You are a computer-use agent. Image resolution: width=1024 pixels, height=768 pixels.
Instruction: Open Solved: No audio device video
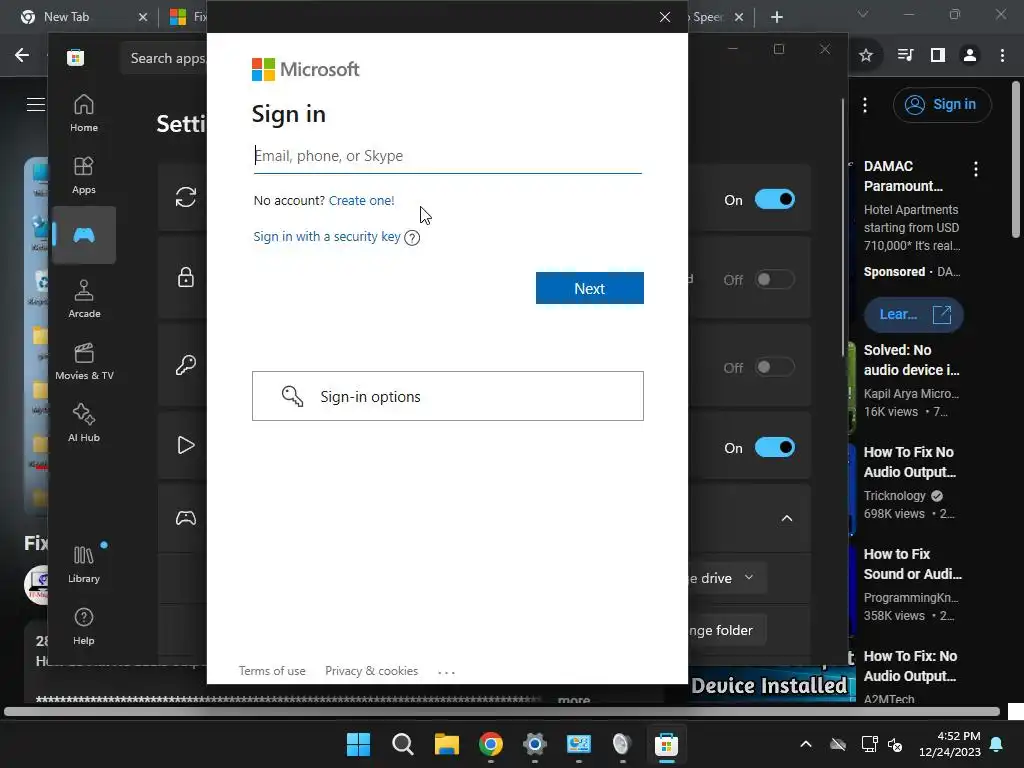912,360
